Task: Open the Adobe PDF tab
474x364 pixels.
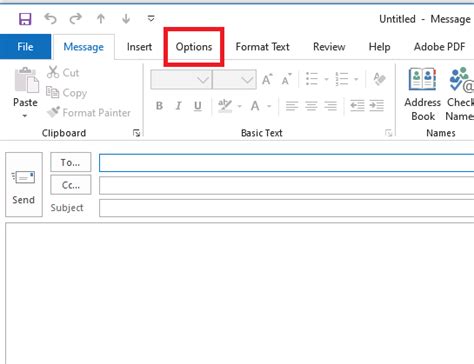Action: tap(439, 47)
